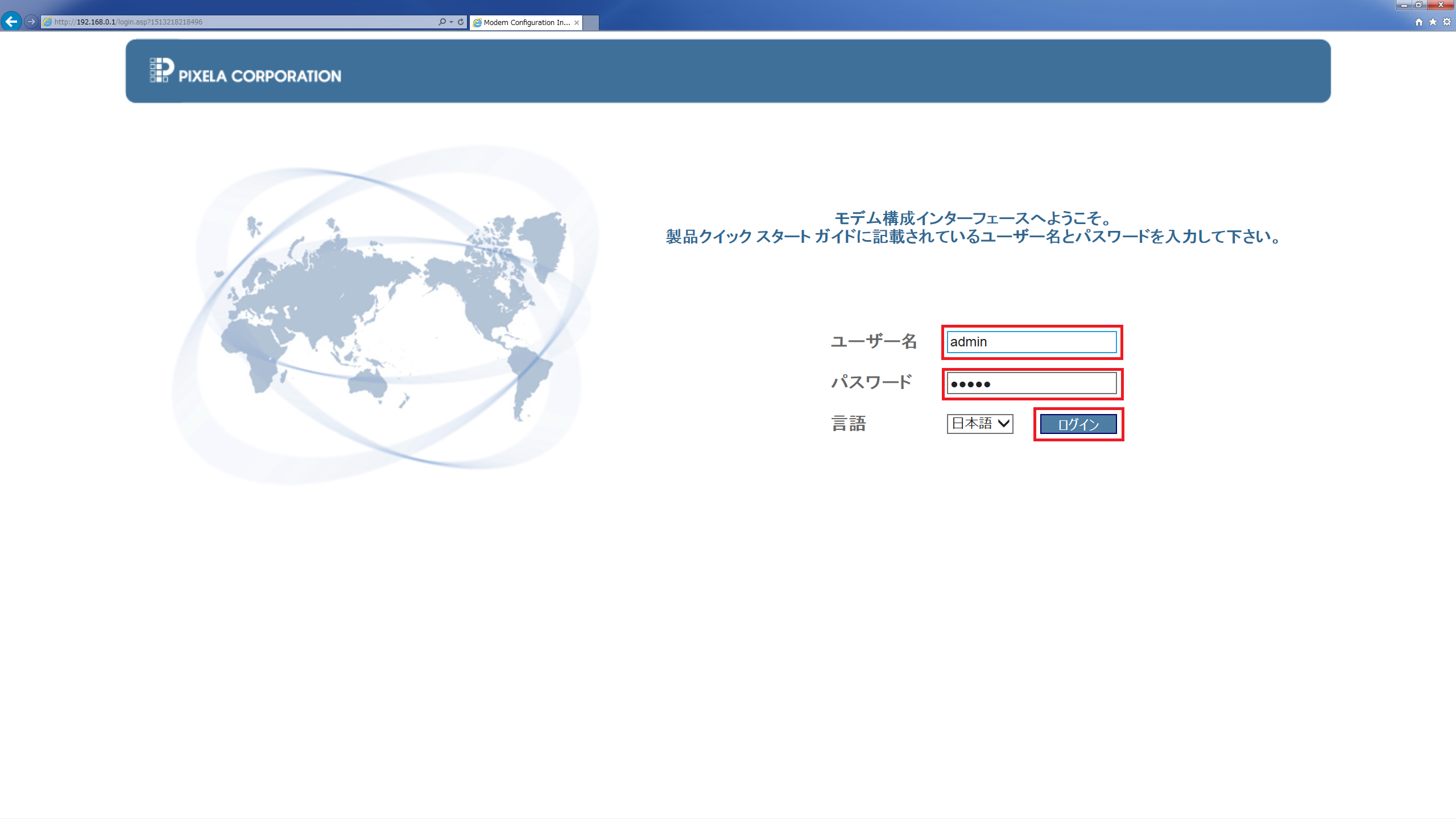Open a new browser tab
Screen dimensions: 1456x819
click(590, 23)
